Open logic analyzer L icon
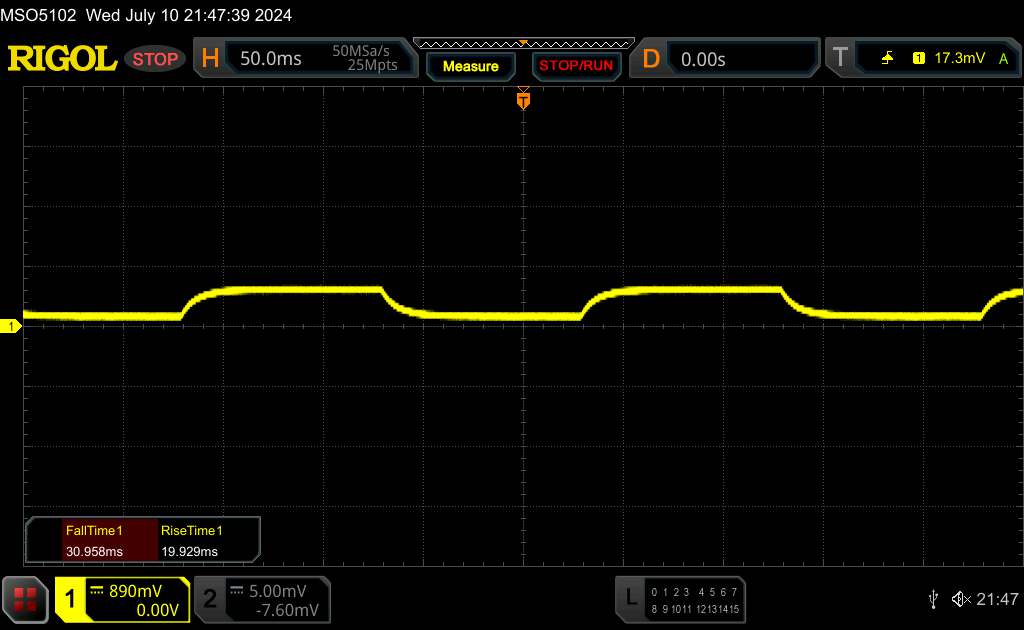 coord(630,597)
